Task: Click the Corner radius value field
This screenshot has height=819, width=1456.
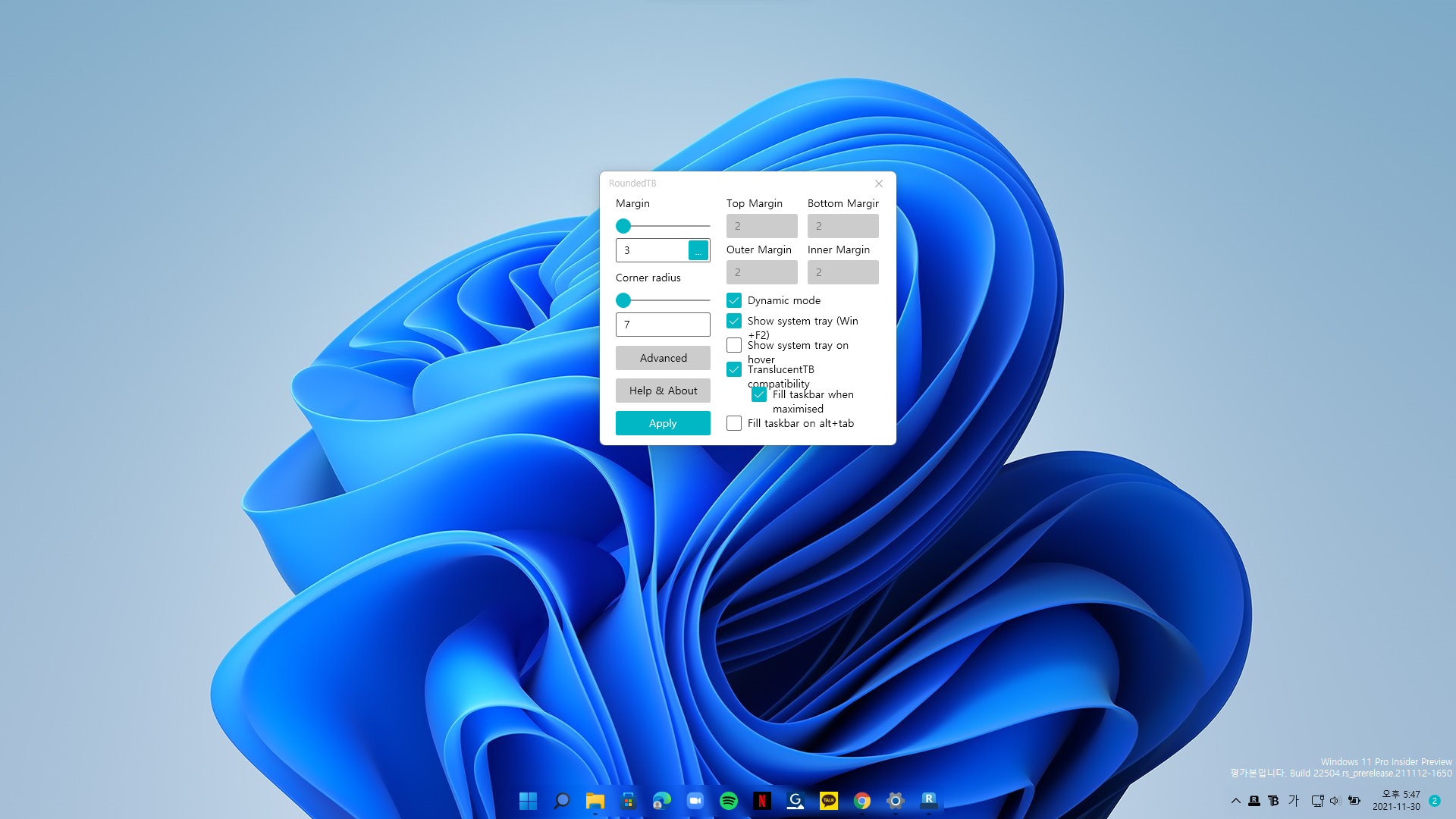Action: point(663,325)
